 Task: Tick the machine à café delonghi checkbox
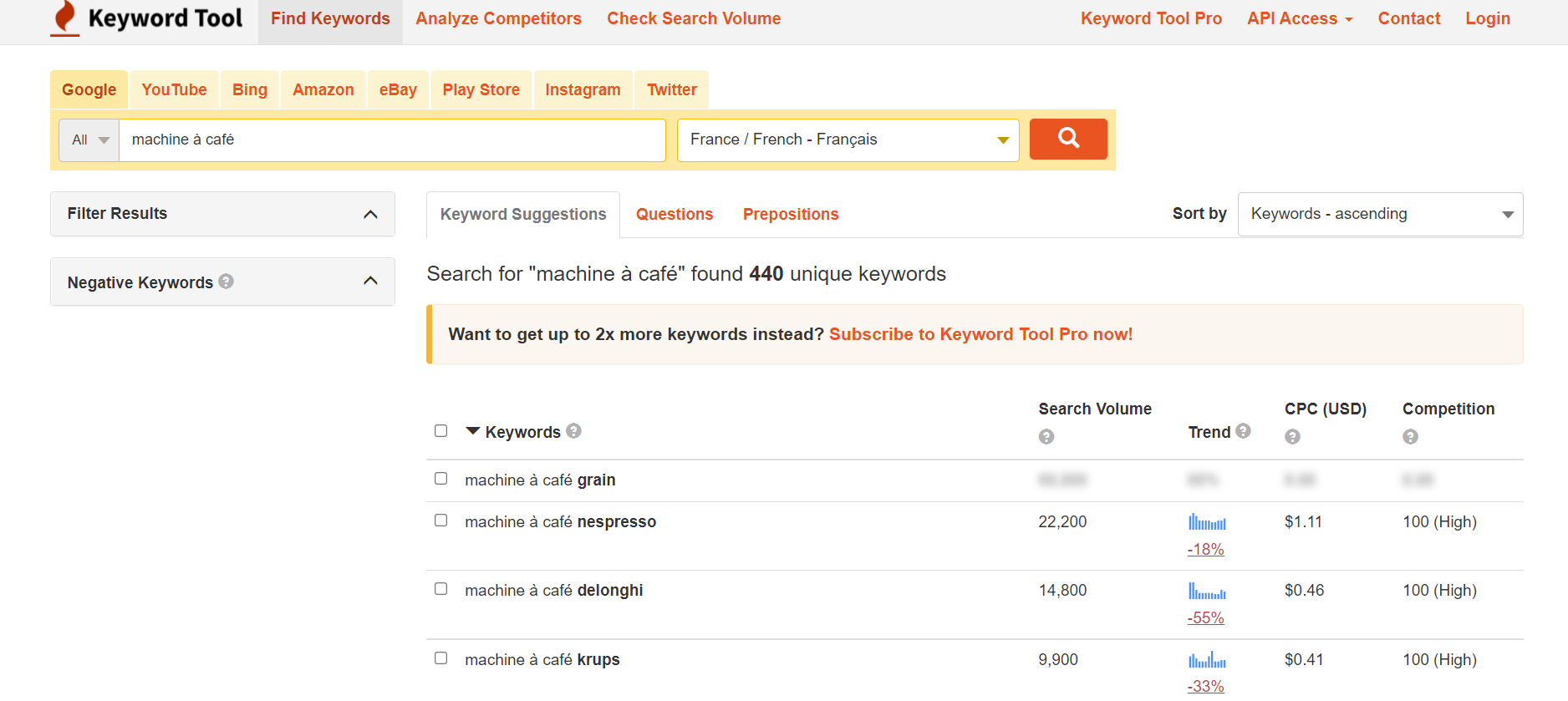[441, 589]
